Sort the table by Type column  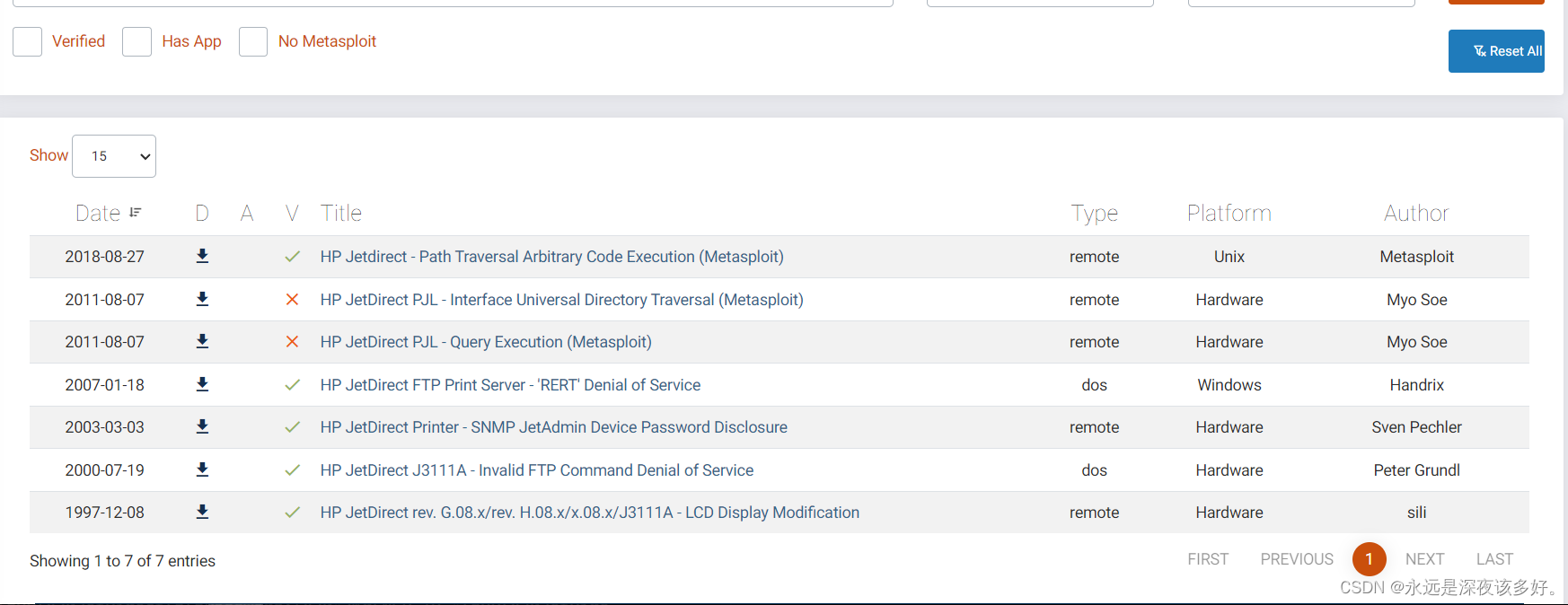pos(1094,213)
